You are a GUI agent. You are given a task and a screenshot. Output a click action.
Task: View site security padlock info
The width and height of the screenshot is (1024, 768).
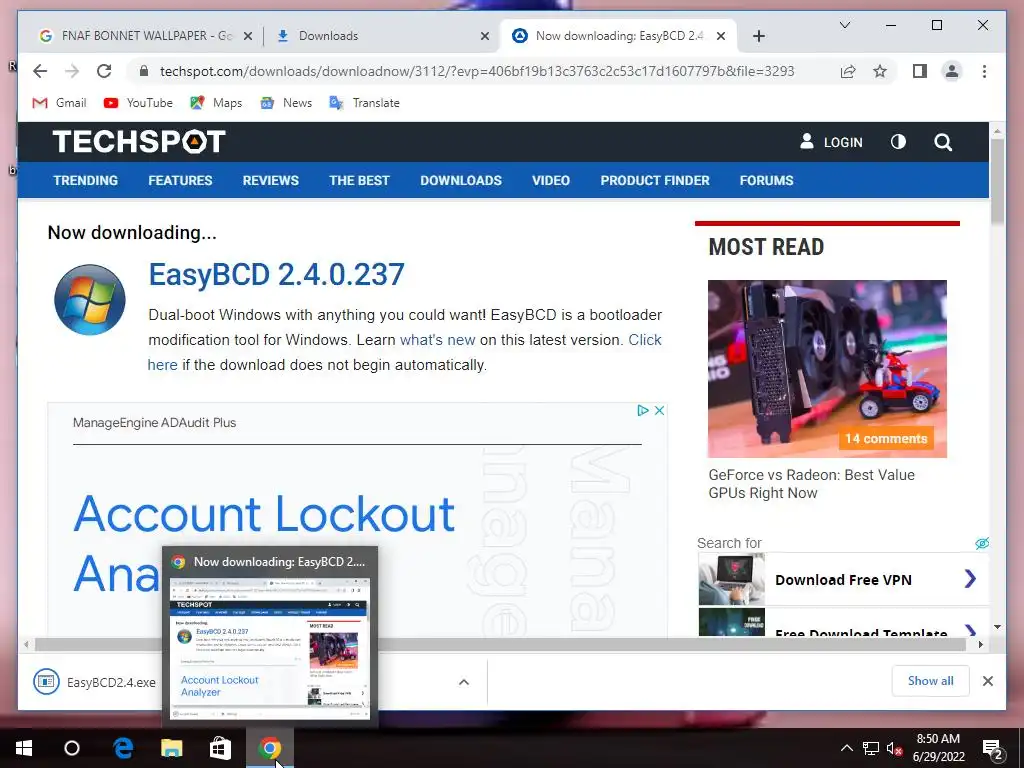144,71
